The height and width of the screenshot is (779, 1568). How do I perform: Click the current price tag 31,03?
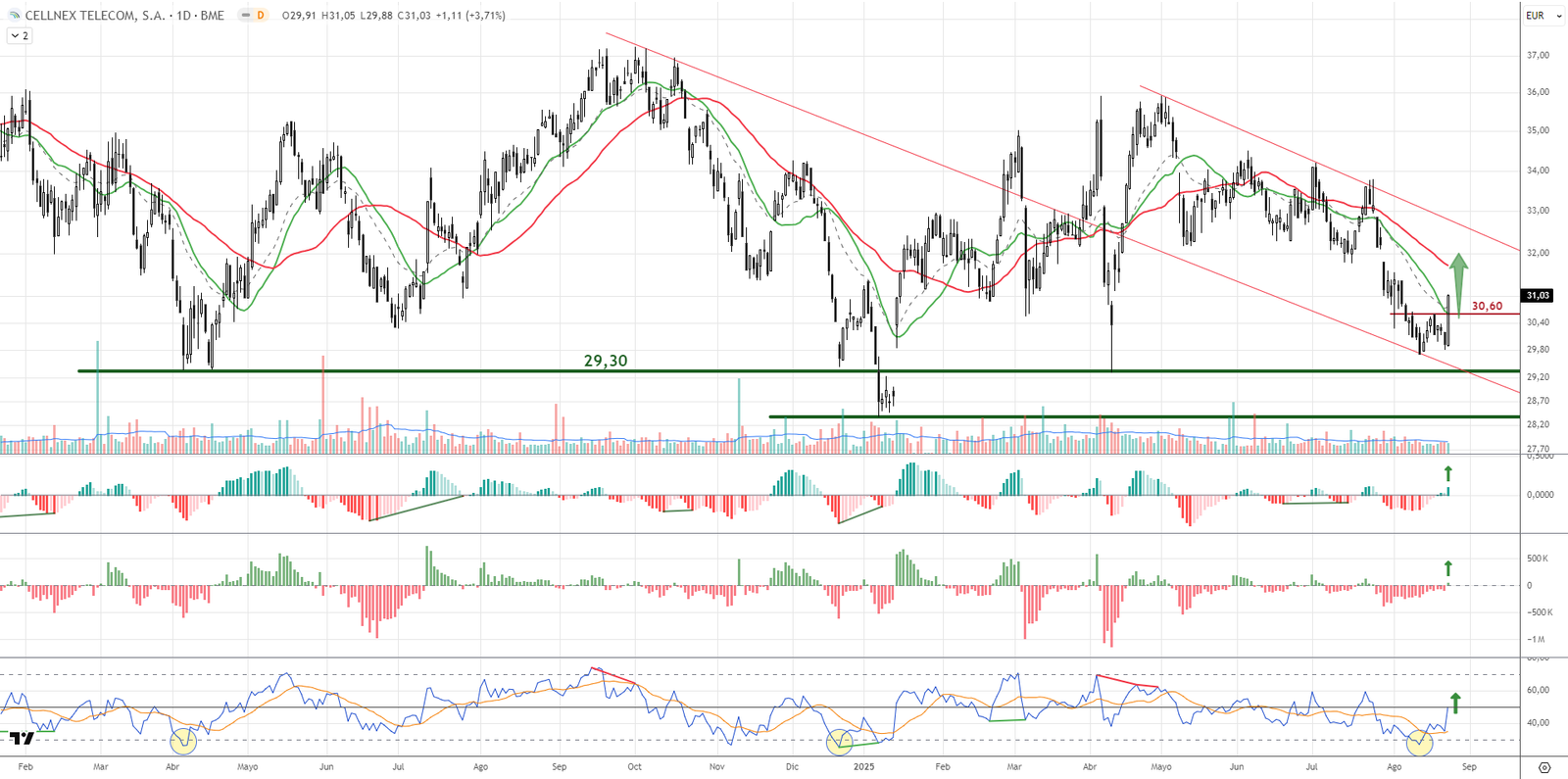[1538, 296]
